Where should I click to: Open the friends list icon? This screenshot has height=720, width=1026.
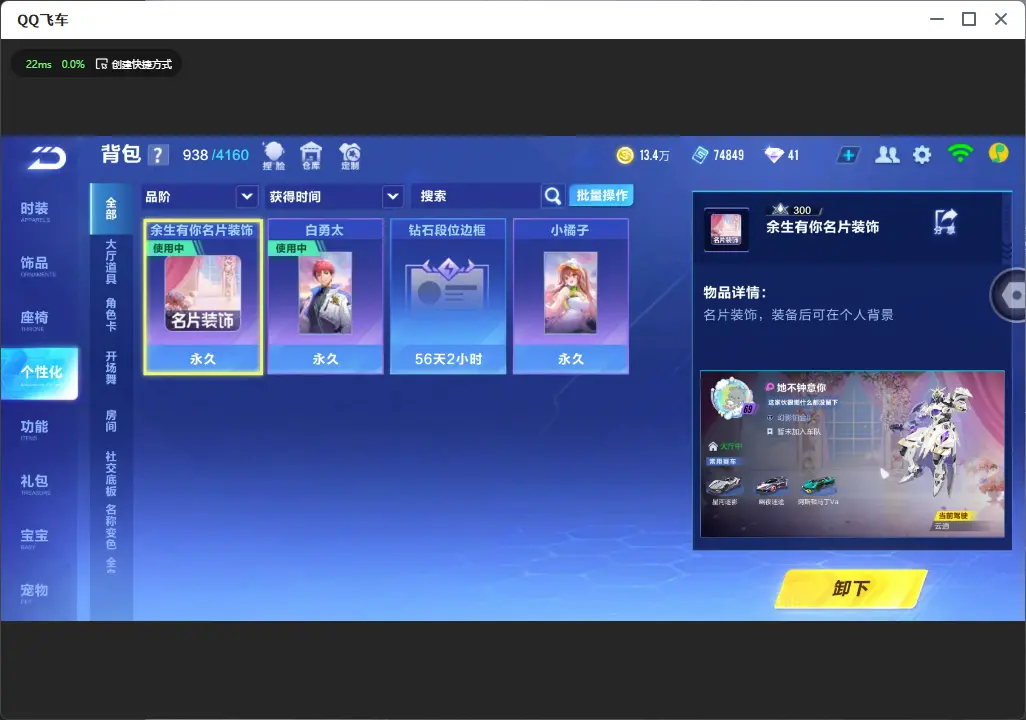tap(887, 155)
